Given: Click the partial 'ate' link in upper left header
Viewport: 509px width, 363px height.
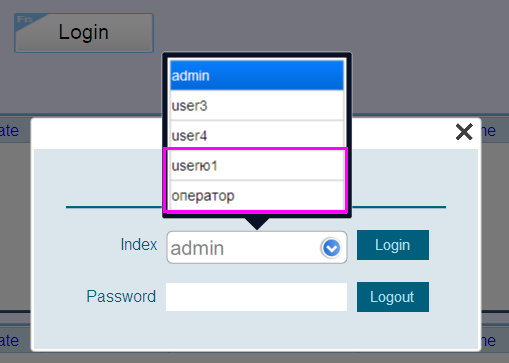Looking at the screenshot, I should point(9,131).
